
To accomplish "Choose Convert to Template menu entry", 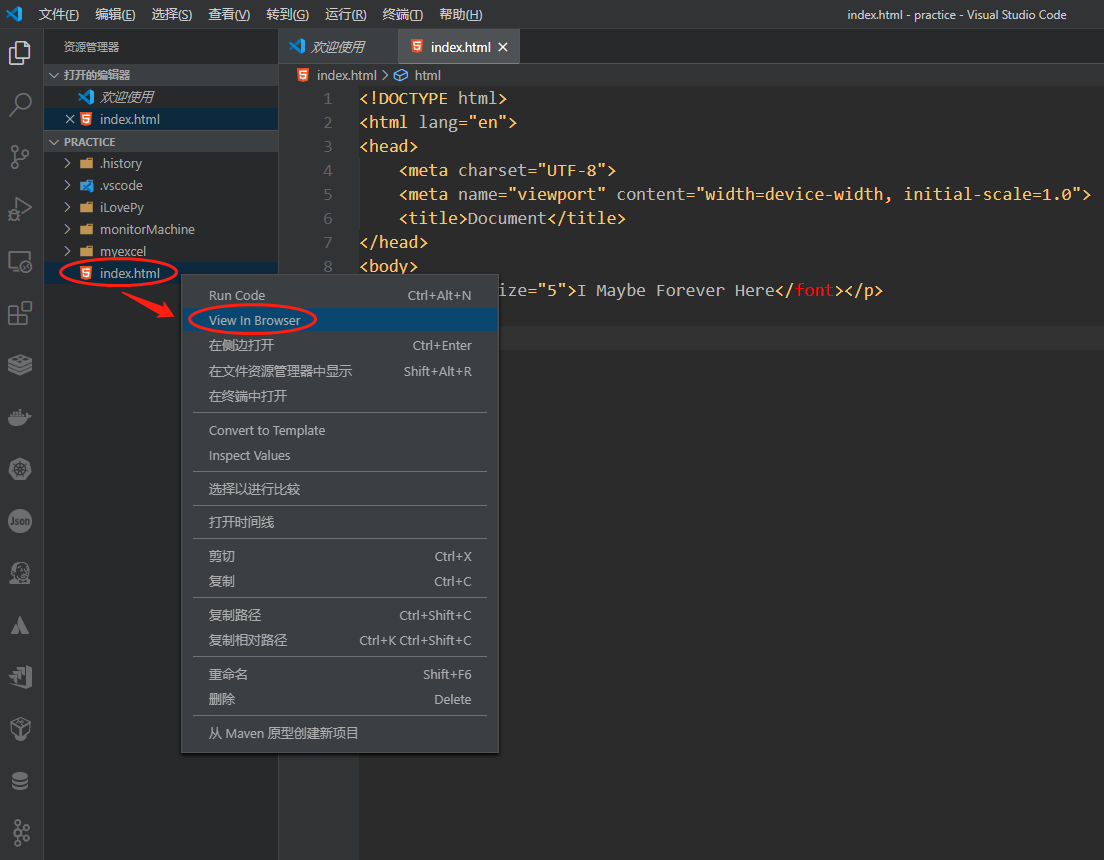I will click(339, 430).
